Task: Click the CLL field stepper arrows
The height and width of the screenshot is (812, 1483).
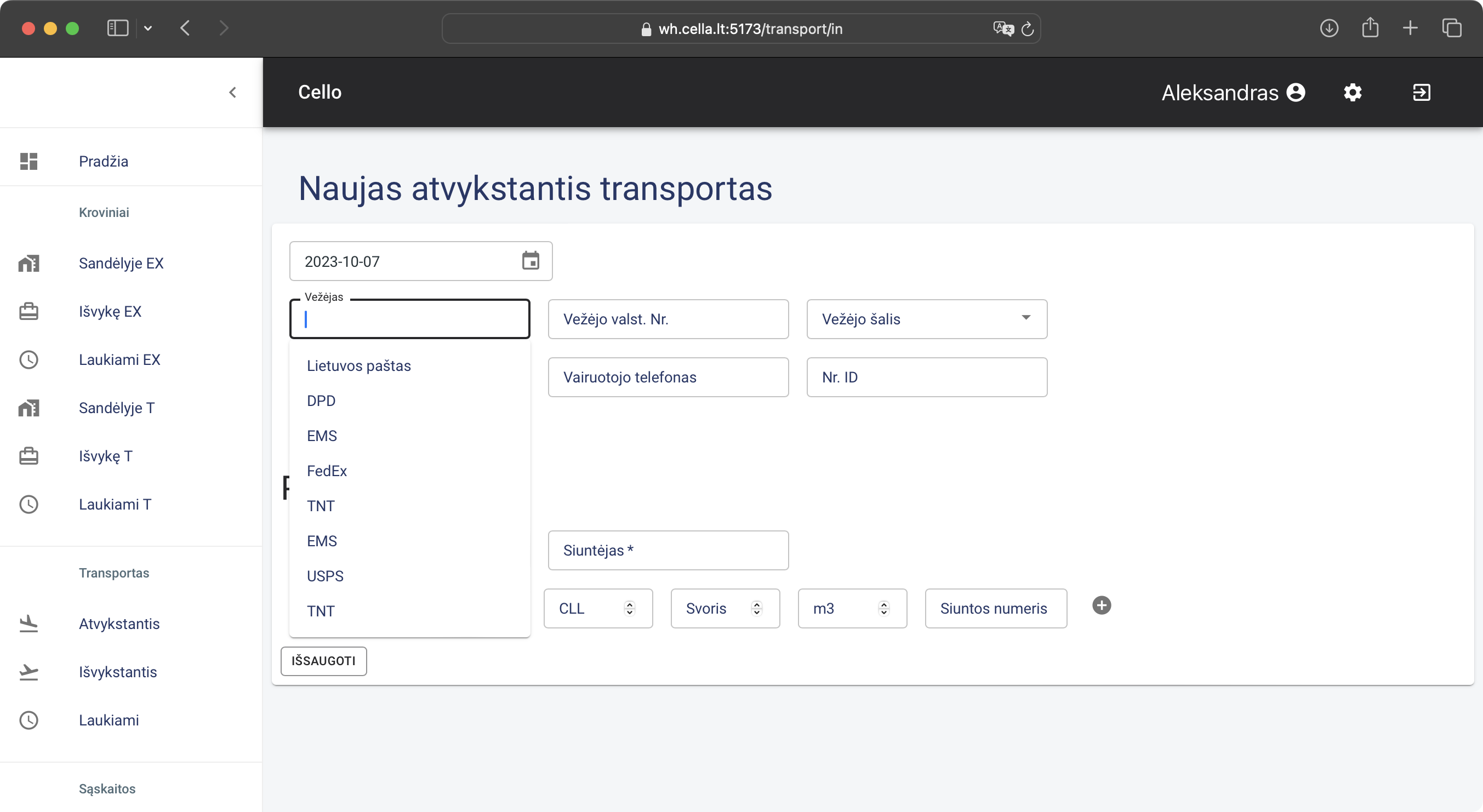Action: click(629, 608)
